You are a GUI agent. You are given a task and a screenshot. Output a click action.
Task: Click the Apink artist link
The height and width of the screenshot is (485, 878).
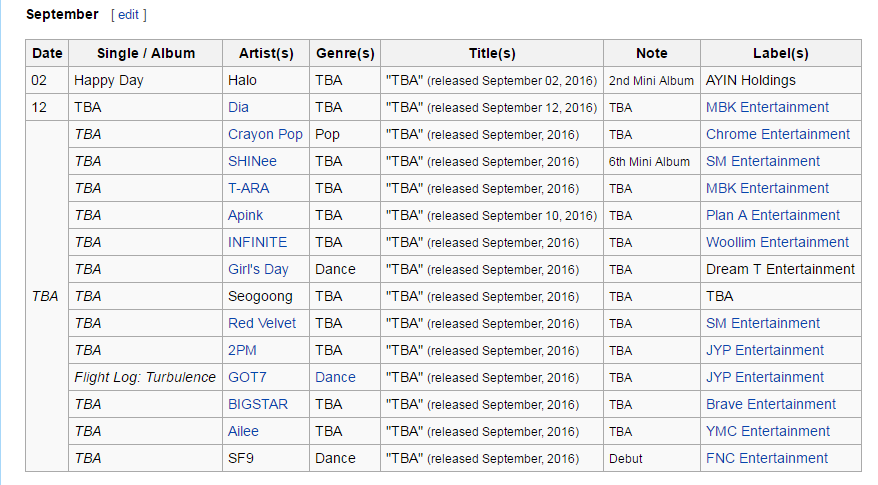coord(246,215)
